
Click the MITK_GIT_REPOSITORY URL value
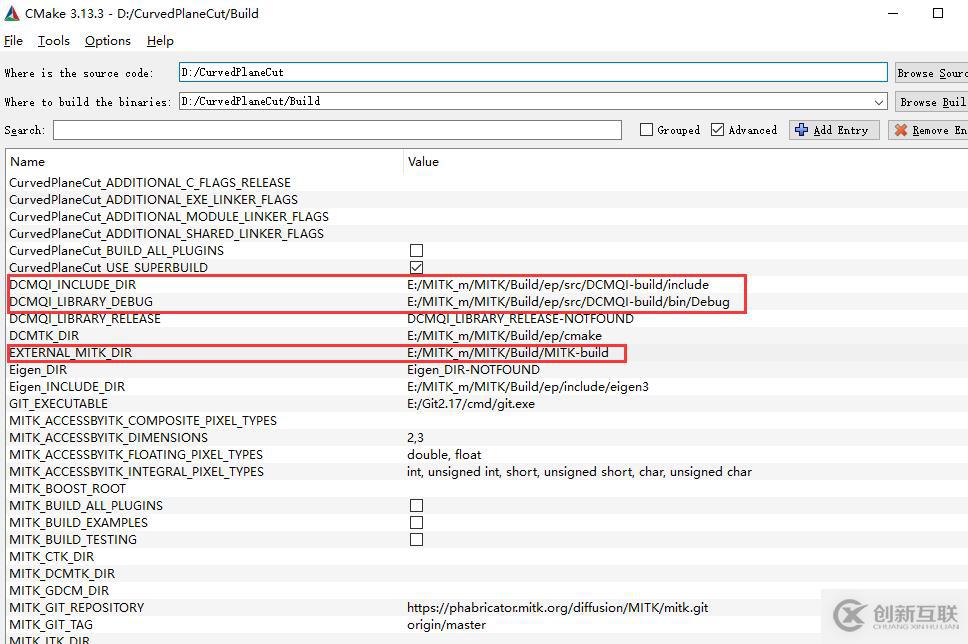(x=557, y=608)
